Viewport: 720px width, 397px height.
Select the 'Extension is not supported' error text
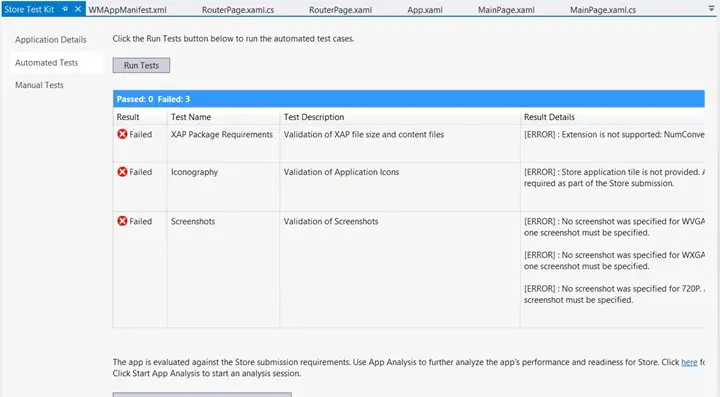[x=614, y=134]
